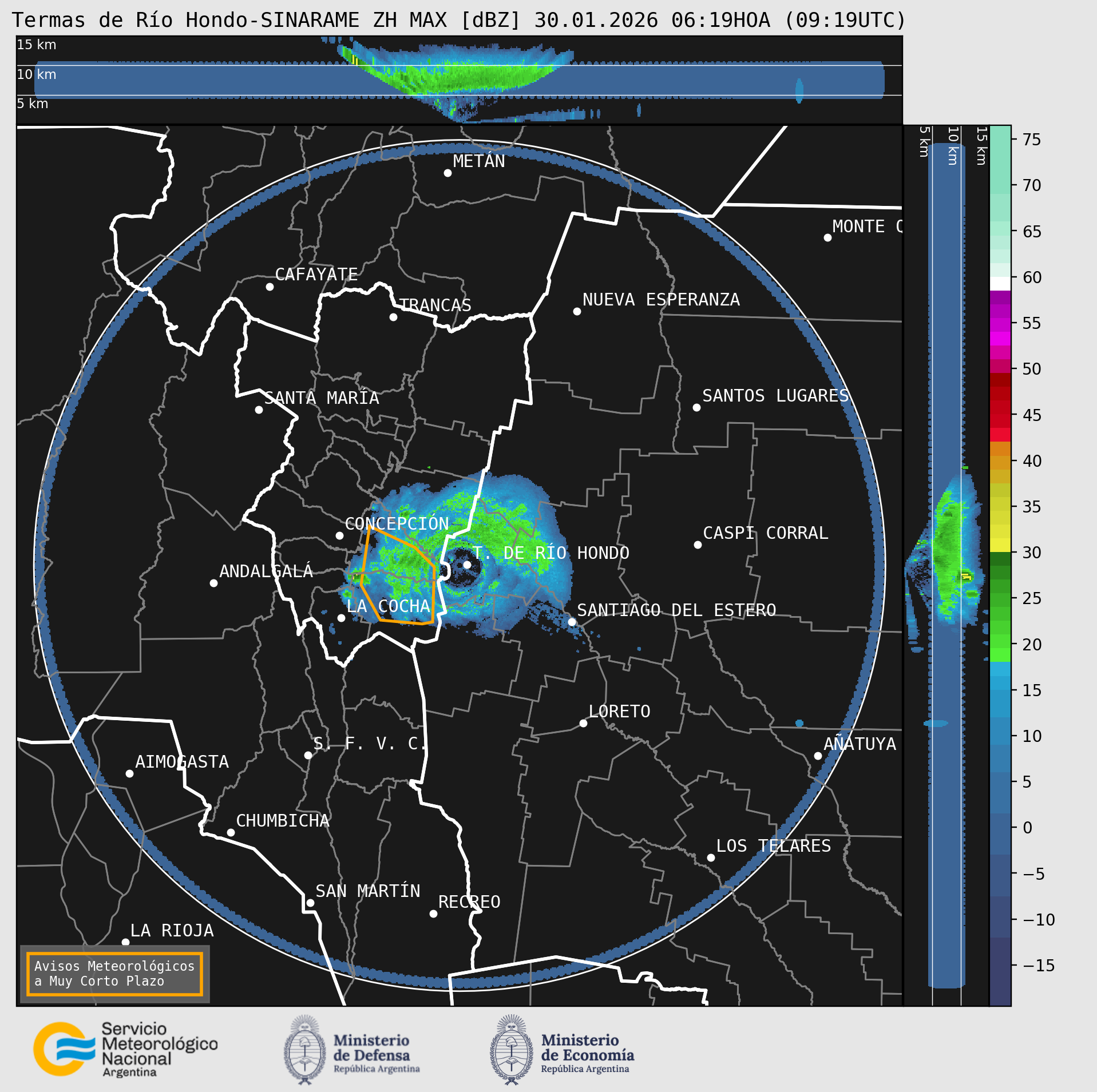Select the 0 dBZ tick on the color scale
This screenshot has height=1092, width=1097.
(1028, 828)
